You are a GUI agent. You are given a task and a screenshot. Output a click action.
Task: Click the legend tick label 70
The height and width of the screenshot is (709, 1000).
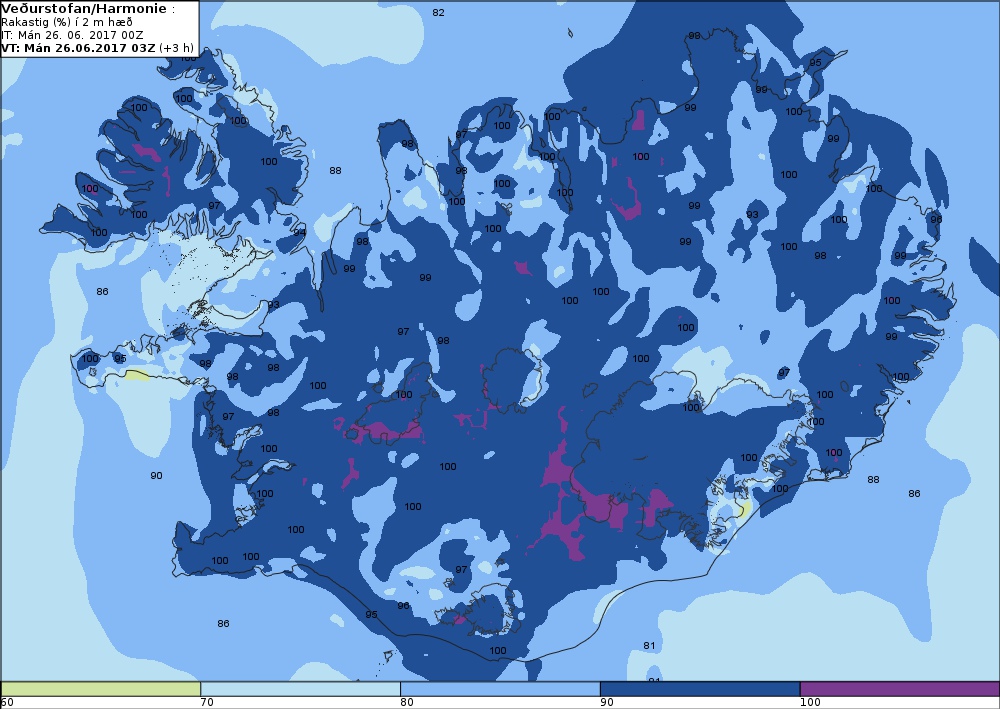(x=207, y=703)
